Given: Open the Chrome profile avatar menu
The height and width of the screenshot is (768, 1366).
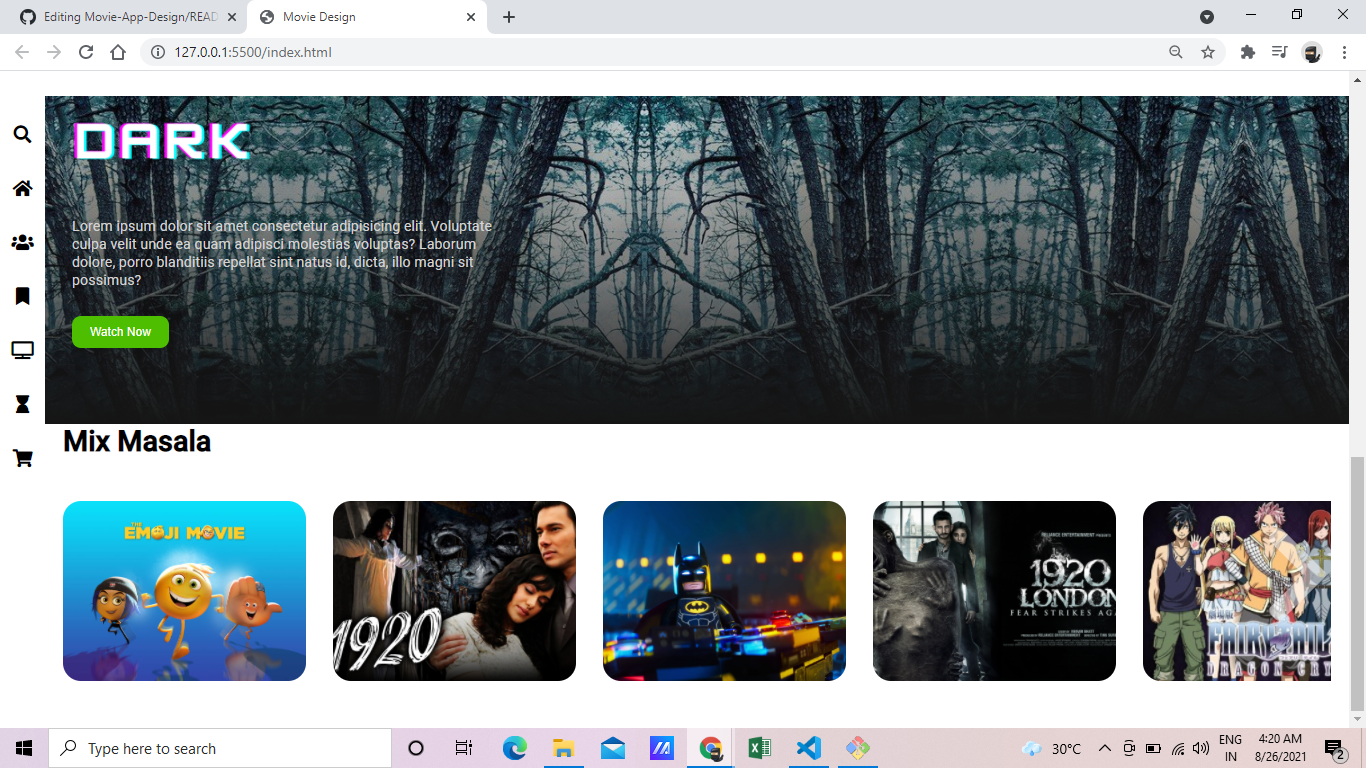Looking at the screenshot, I should [1311, 51].
